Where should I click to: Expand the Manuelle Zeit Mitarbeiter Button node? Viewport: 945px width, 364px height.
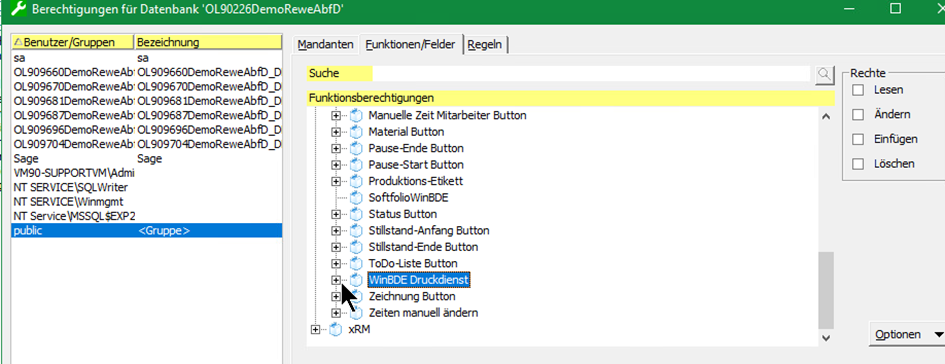pos(336,115)
